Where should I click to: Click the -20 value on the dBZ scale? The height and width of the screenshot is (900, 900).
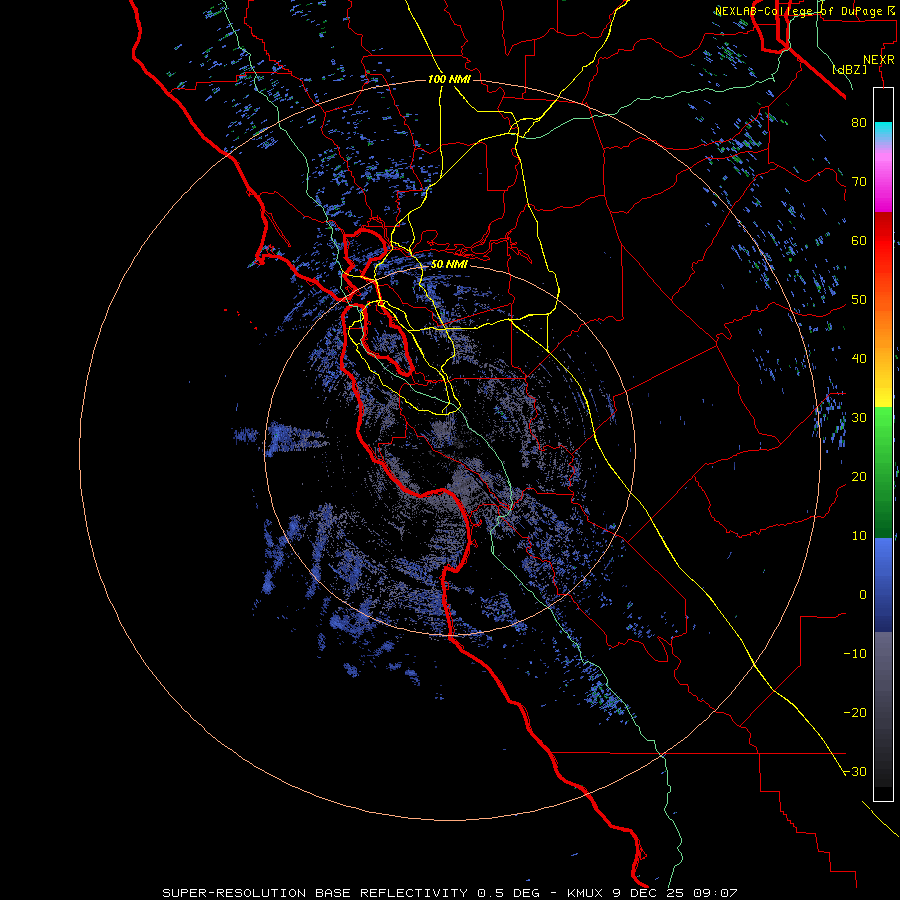pos(855,712)
